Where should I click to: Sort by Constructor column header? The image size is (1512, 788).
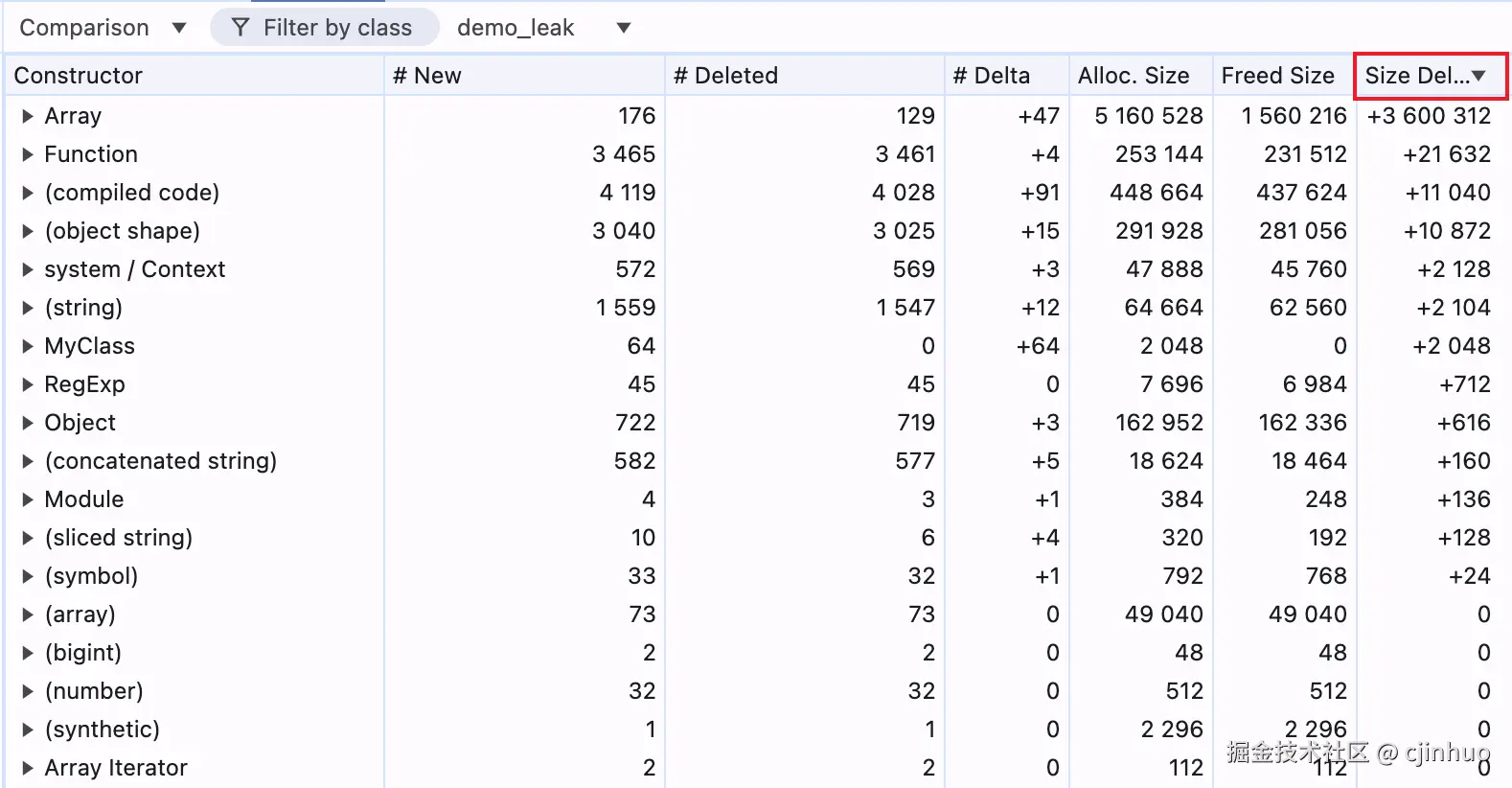pos(195,76)
